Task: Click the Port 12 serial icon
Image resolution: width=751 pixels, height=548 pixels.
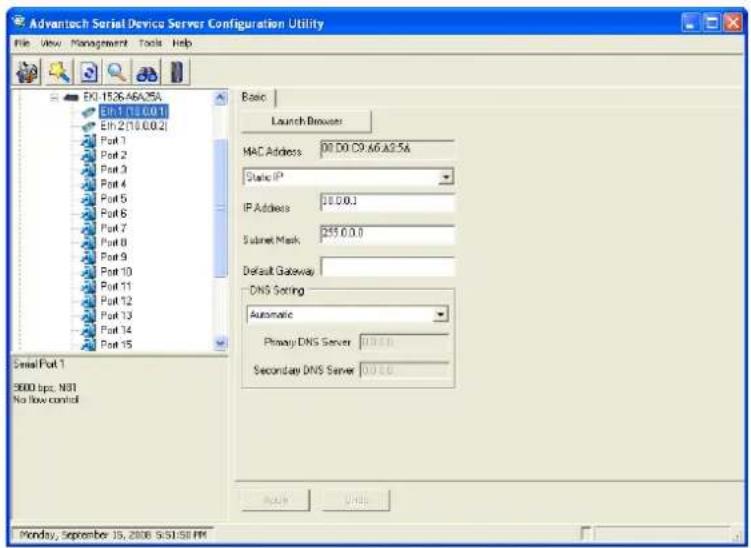Action: point(89,301)
